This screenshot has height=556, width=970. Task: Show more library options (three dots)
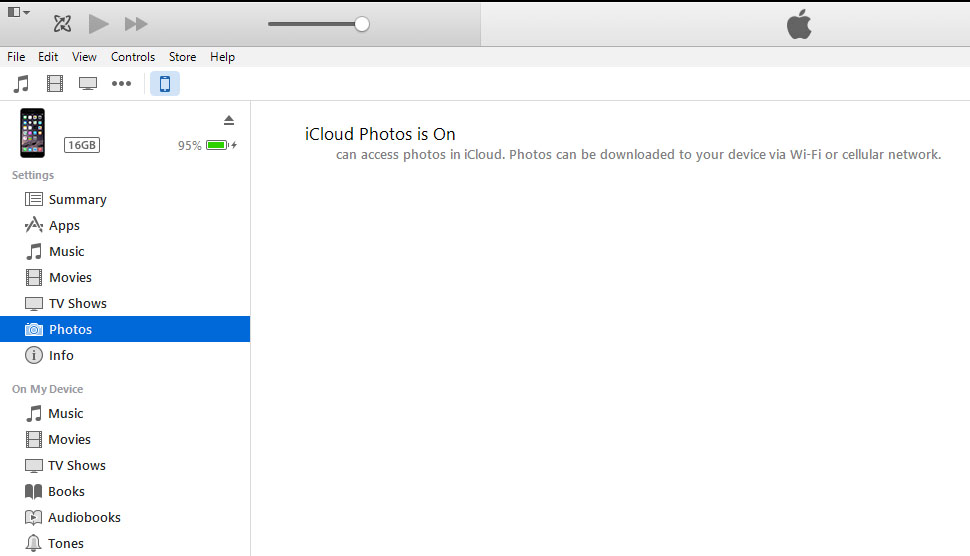122,83
